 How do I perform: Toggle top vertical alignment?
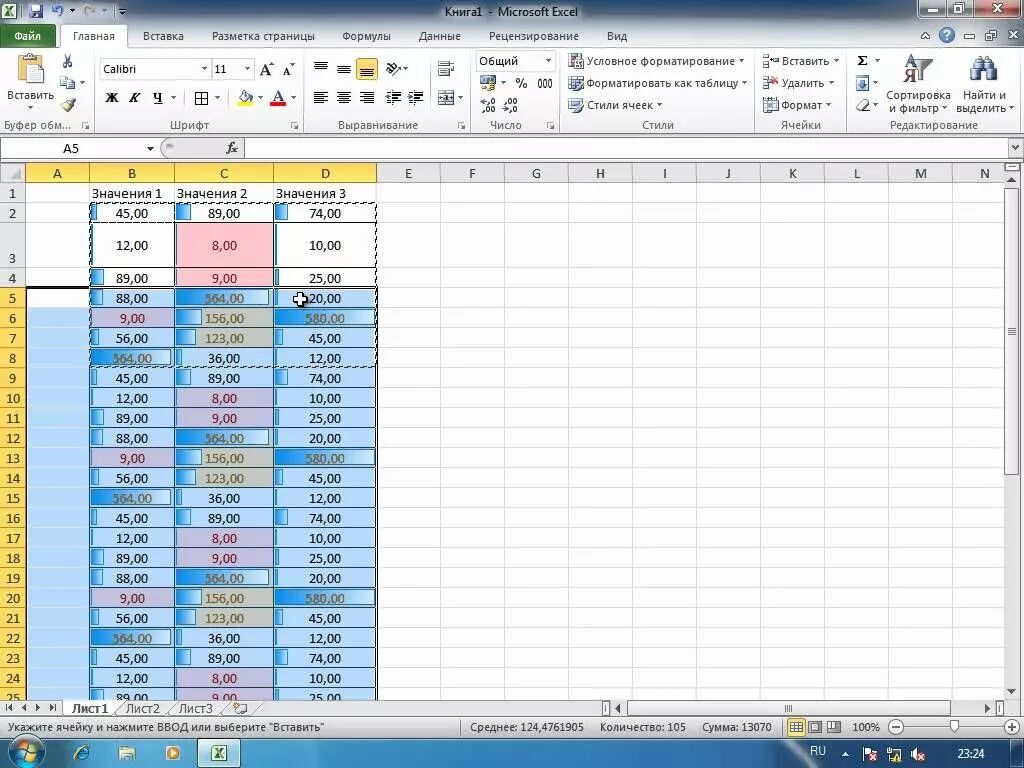click(321, 69)
